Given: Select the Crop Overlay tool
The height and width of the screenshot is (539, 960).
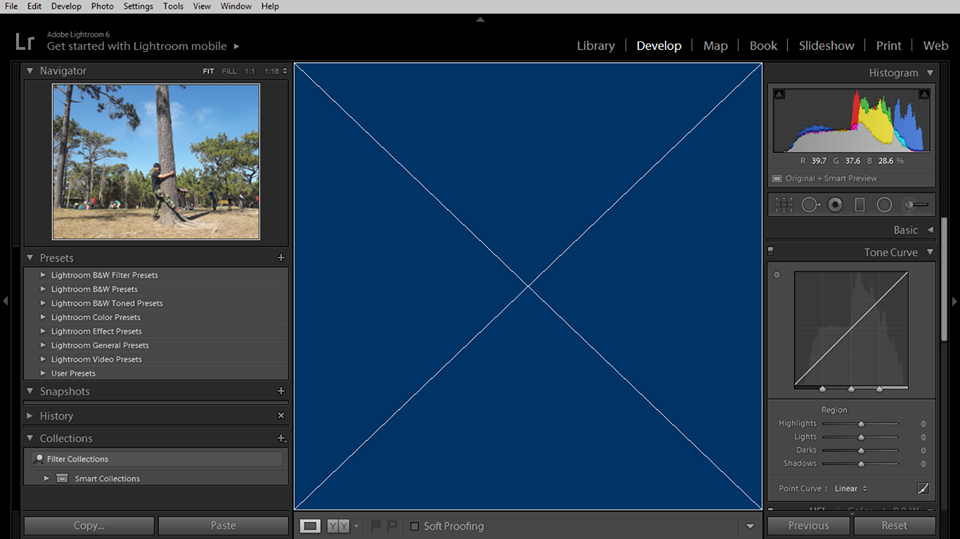Looking at the screenshot, I should 784,205.
